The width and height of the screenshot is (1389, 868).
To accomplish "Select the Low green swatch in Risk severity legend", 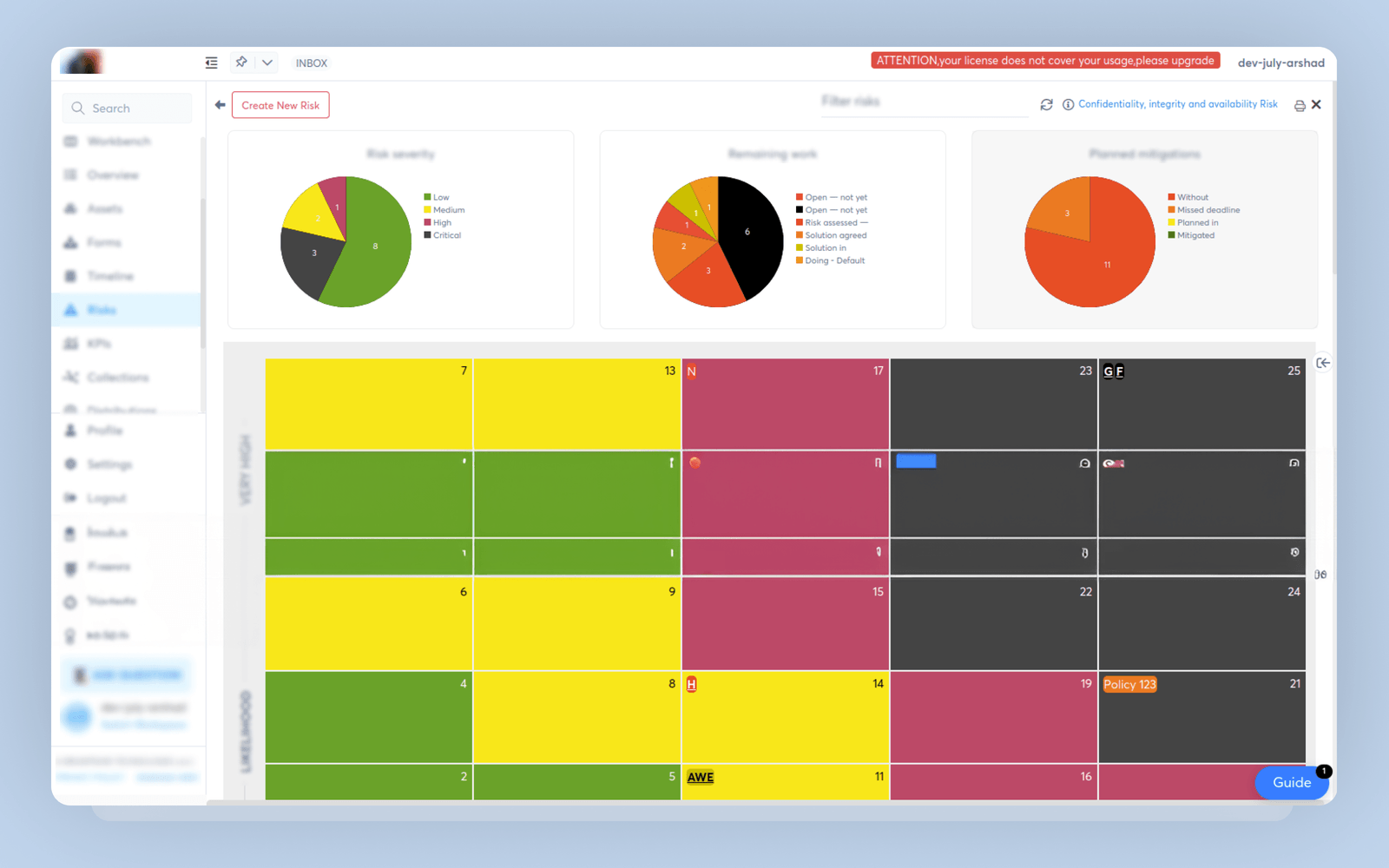I will tap(426, 197).
